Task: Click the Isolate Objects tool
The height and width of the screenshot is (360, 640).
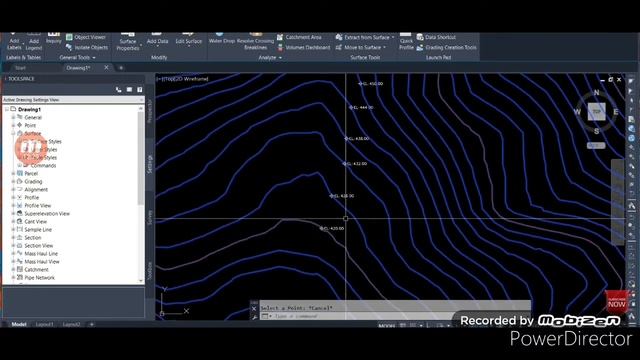Action: tap(87, 47)
